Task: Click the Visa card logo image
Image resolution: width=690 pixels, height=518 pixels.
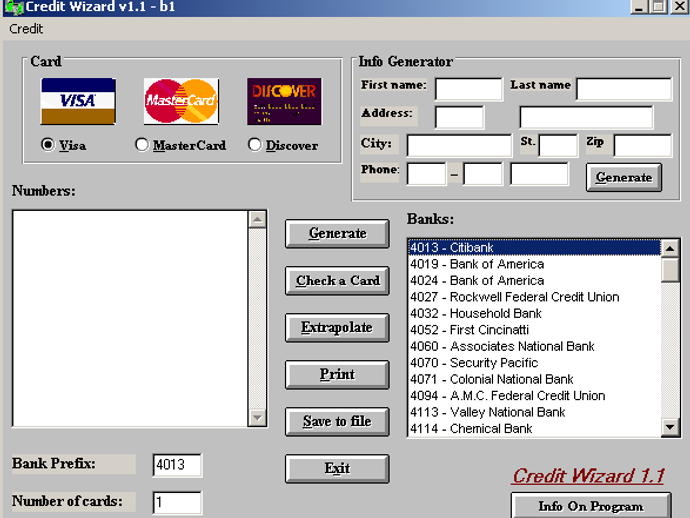Action: click(x=78, y=101)
